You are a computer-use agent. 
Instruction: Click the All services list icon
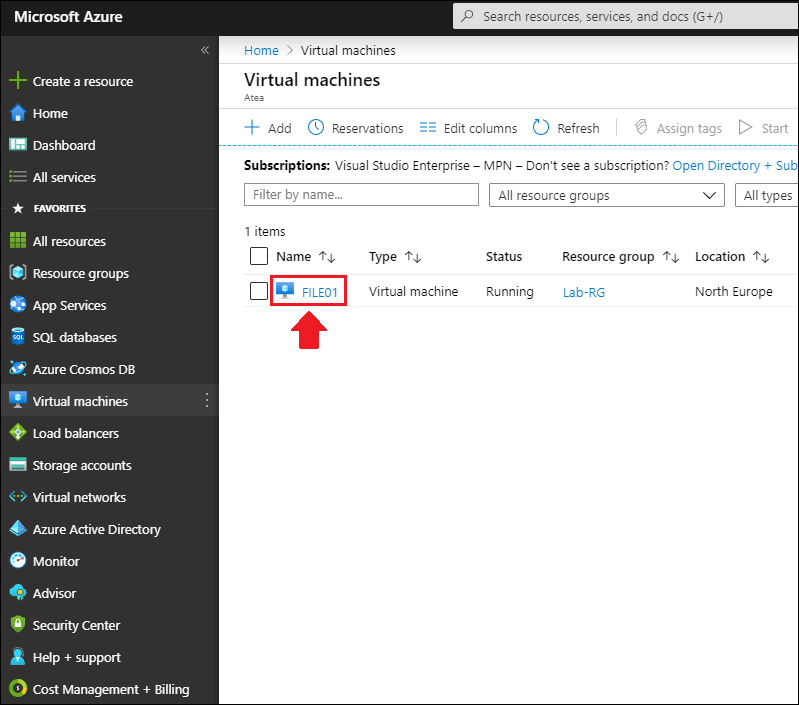[18, 177]
